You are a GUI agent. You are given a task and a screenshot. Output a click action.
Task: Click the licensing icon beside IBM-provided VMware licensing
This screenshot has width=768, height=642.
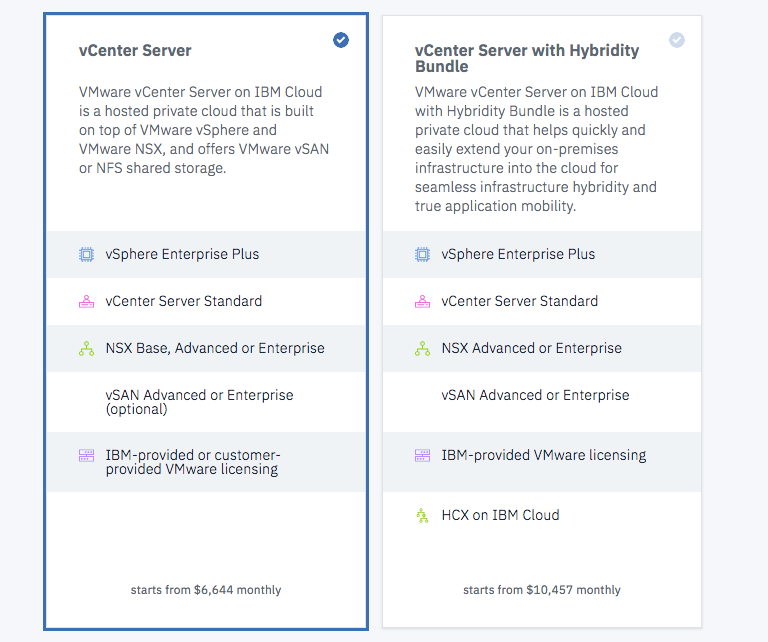[x=423, y=455]
